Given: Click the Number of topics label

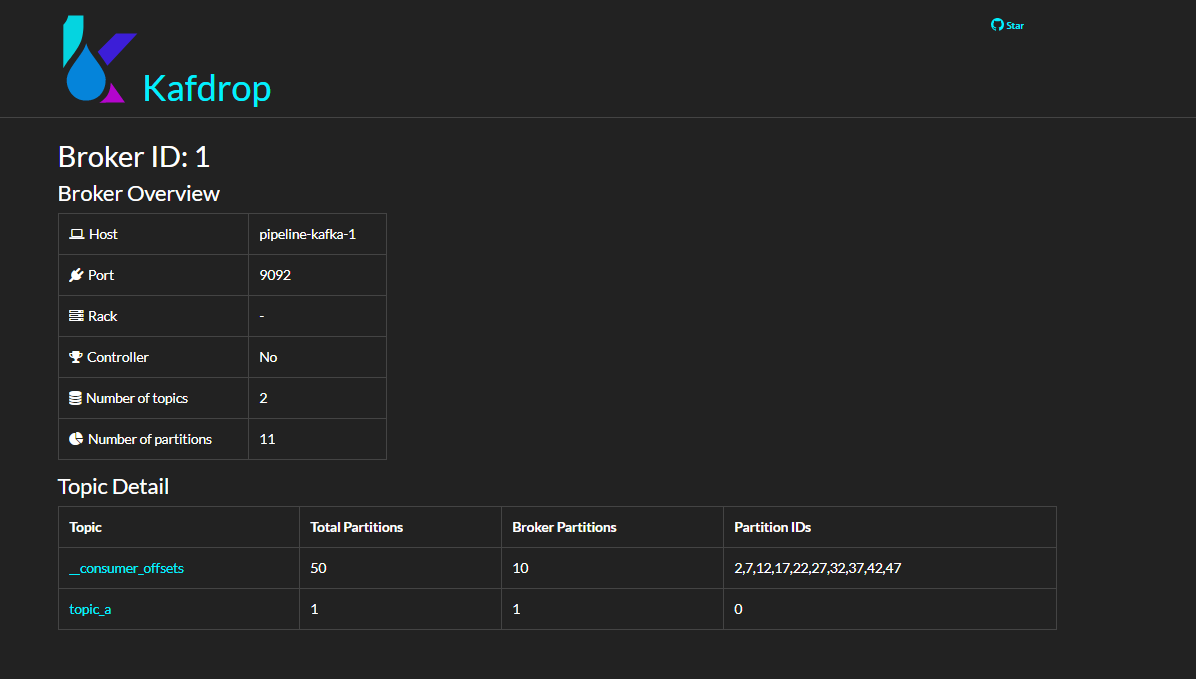Looking at the screenshot, I should (137, 398).
